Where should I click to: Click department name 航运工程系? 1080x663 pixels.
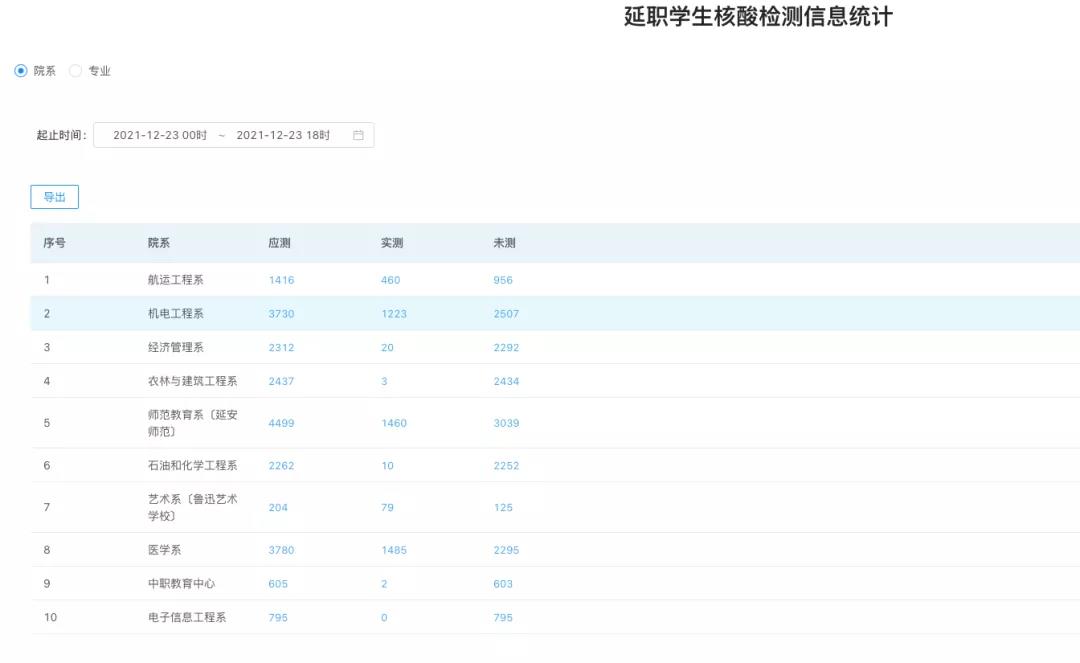click(176, 280)
